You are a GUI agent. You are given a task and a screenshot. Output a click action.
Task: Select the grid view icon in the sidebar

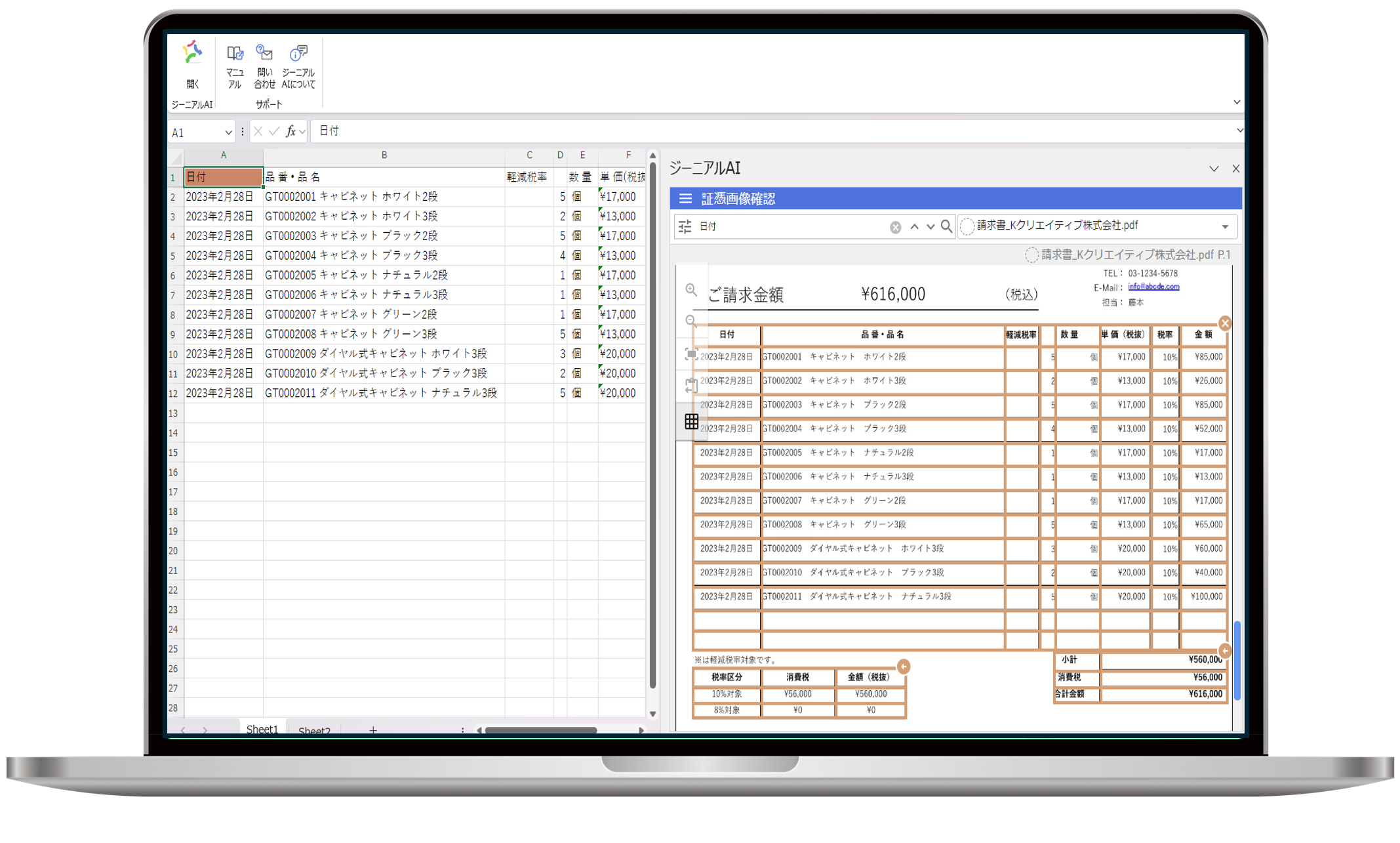(692, 422)
